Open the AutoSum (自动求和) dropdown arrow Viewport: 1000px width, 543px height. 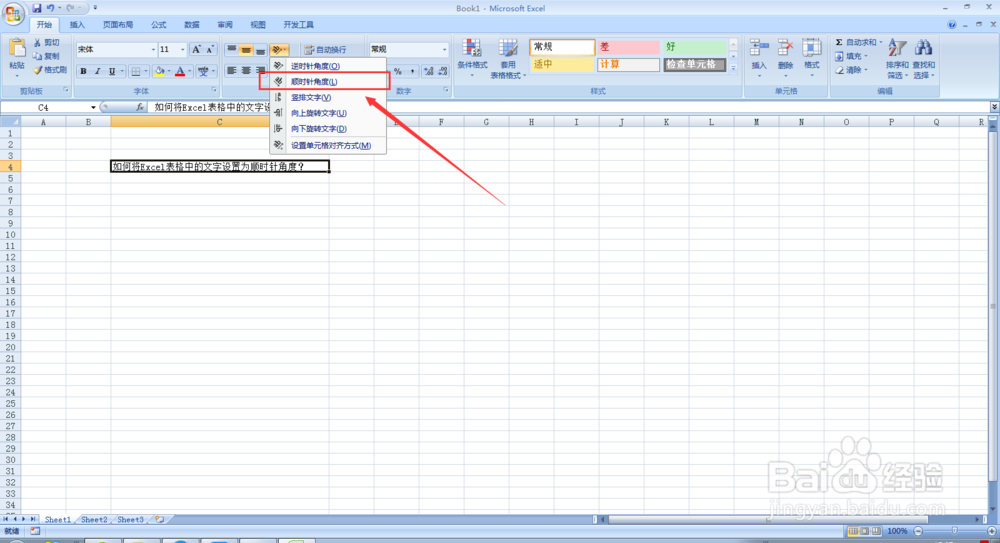click(x=881, y=42)
